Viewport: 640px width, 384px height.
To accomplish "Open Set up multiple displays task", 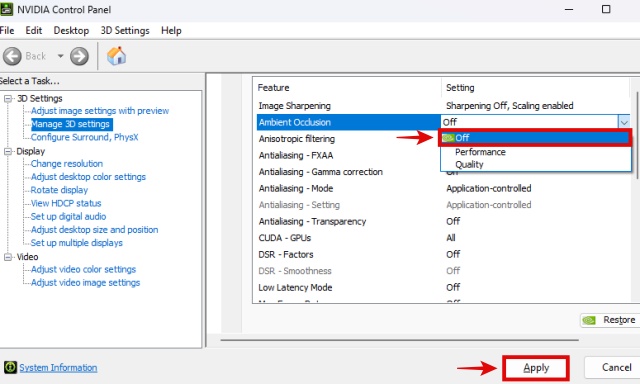I will 77,243.
